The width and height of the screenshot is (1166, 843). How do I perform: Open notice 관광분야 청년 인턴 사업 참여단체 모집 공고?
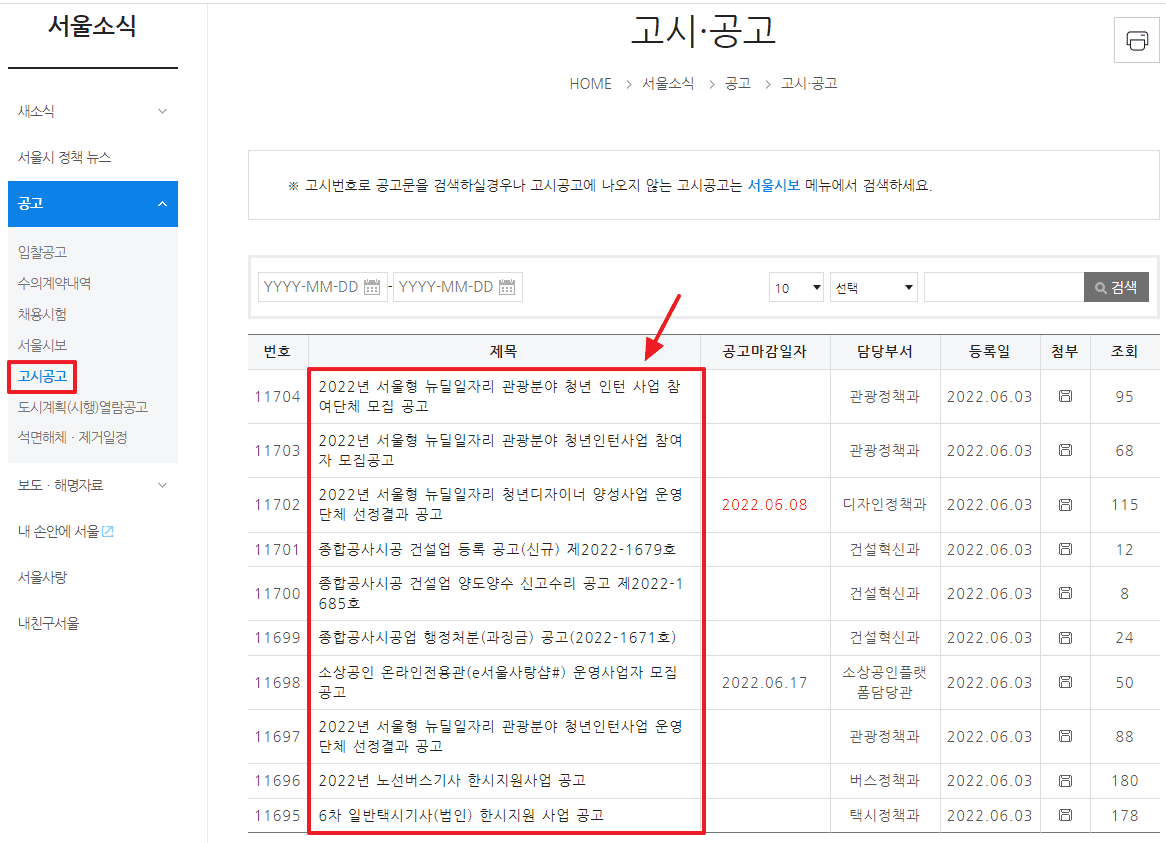(x=500, y=396)
